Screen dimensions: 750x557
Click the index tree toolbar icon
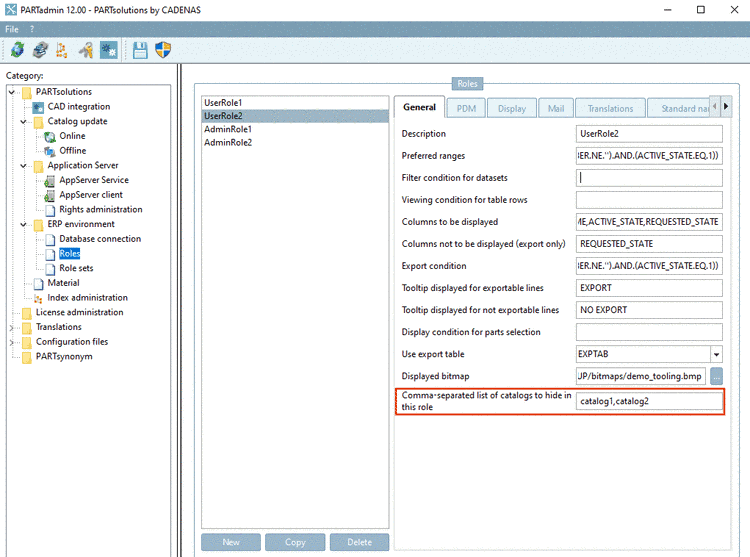62,50
